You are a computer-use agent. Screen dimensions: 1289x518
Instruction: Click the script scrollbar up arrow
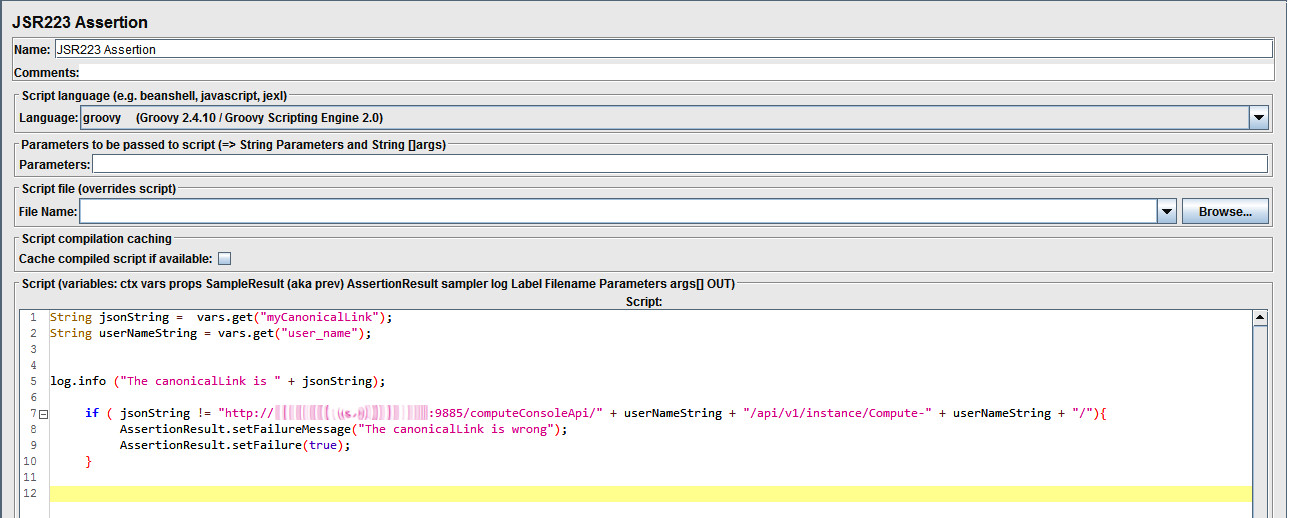pyautogui.click(x=1260, y=318)
